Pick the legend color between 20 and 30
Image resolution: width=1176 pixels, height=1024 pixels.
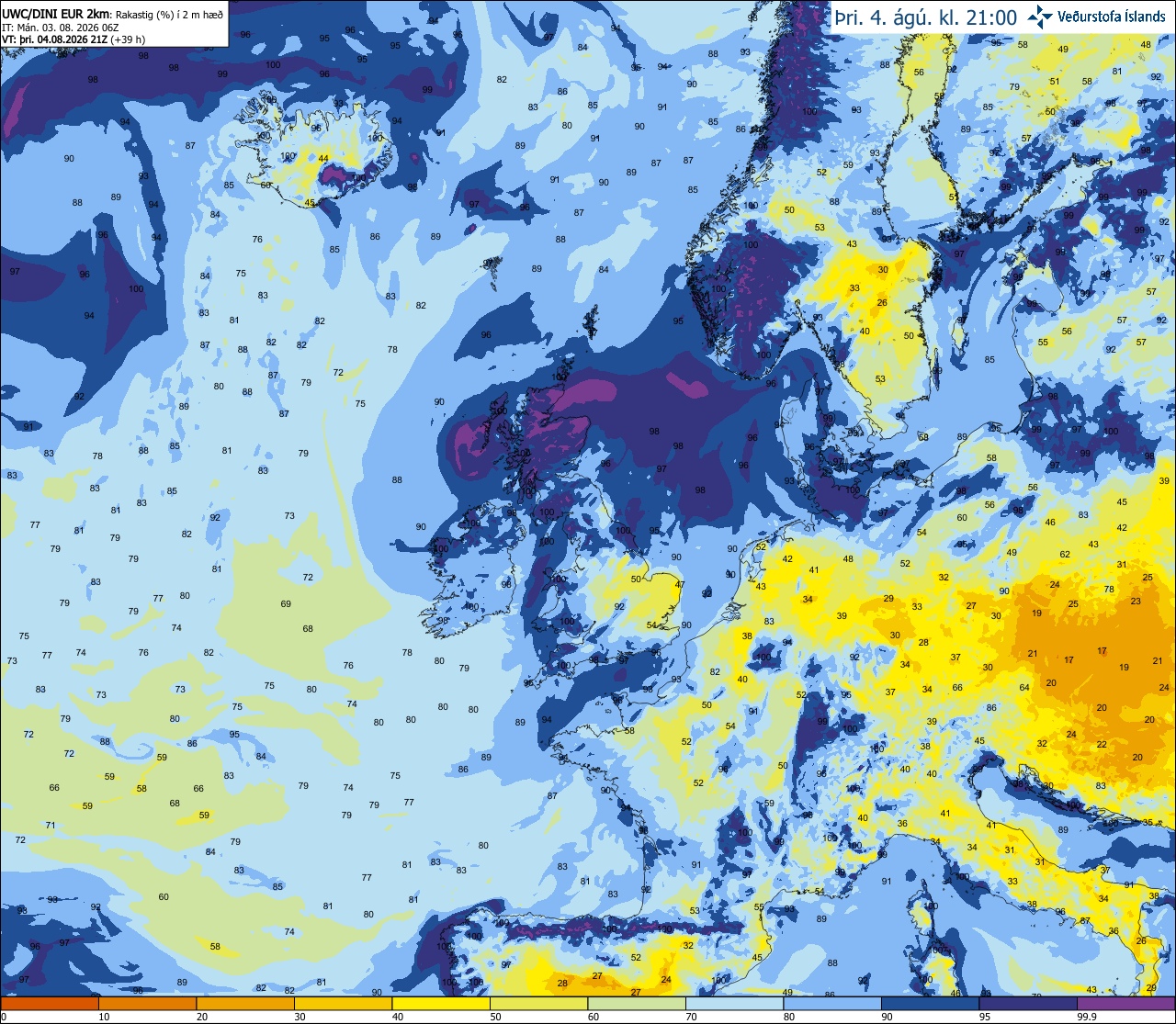(x=244, y=1004)
